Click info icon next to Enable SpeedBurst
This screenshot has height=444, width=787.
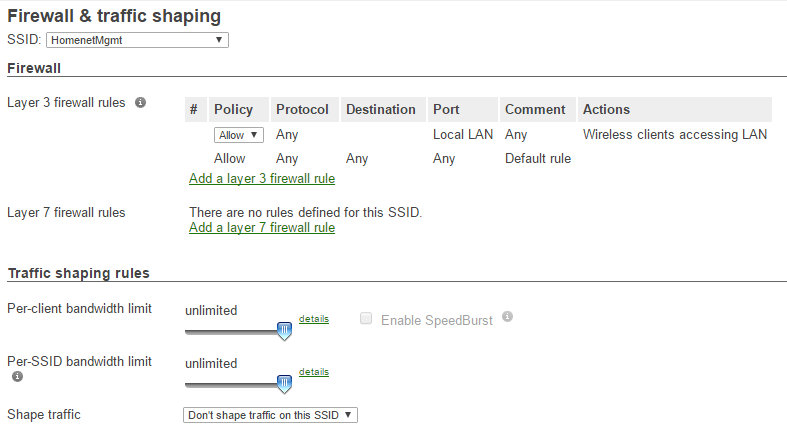click(x=508, y=317)
